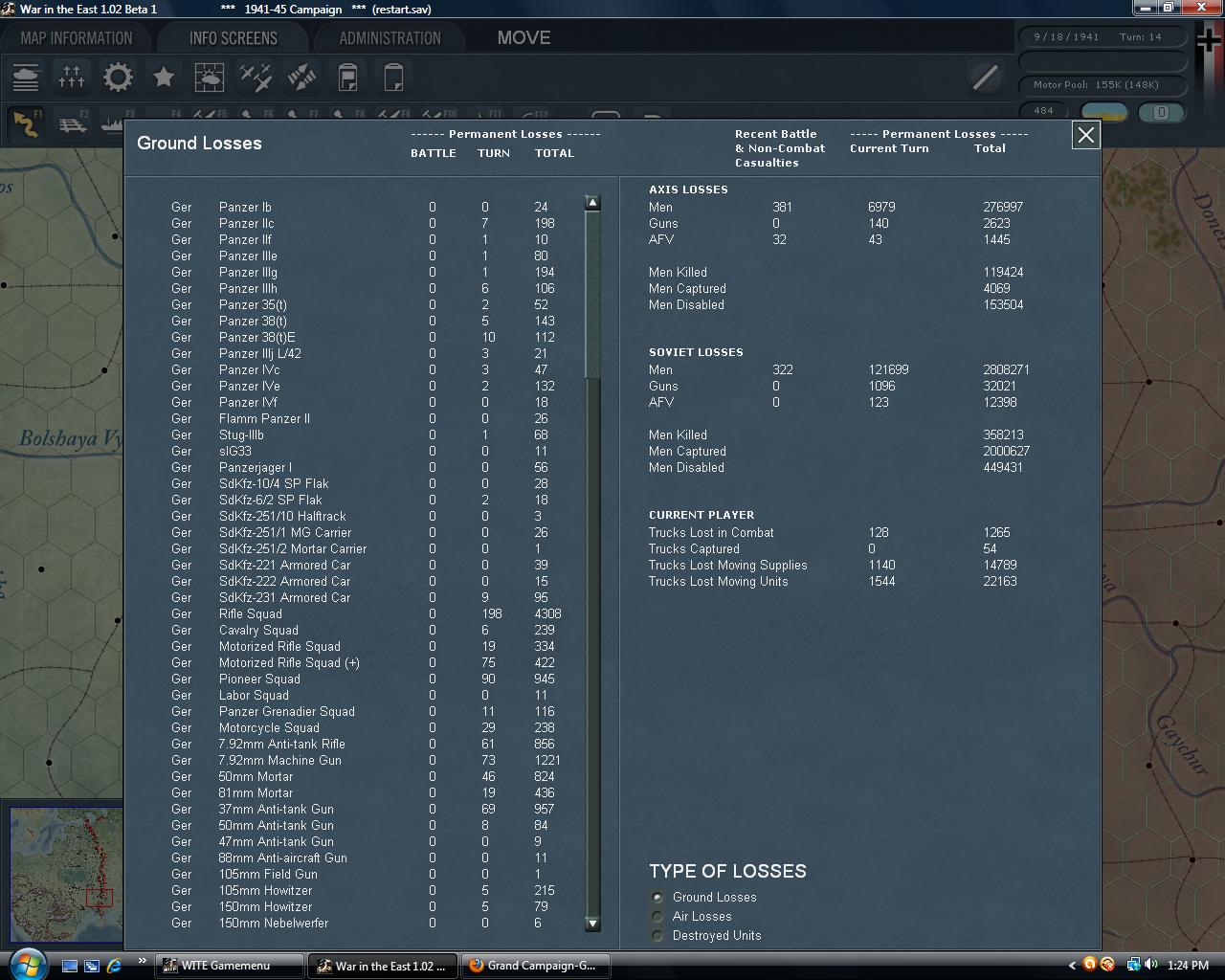The height and width of the screenshot is (980, 1225).
Task: Click the SOVIET LOSSES heading
Action: click(696, 352)
